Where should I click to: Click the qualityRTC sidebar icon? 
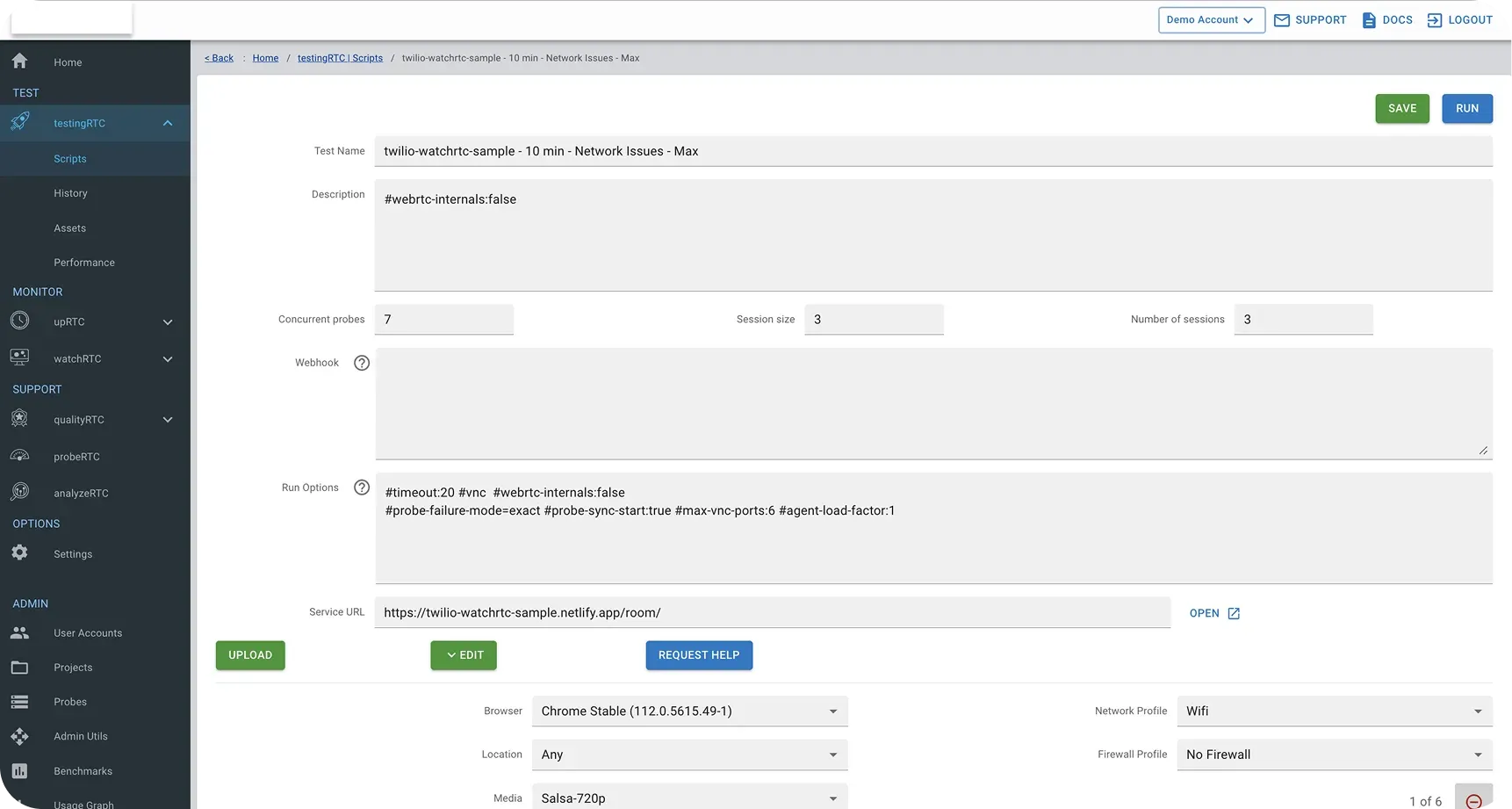point(19,419)
